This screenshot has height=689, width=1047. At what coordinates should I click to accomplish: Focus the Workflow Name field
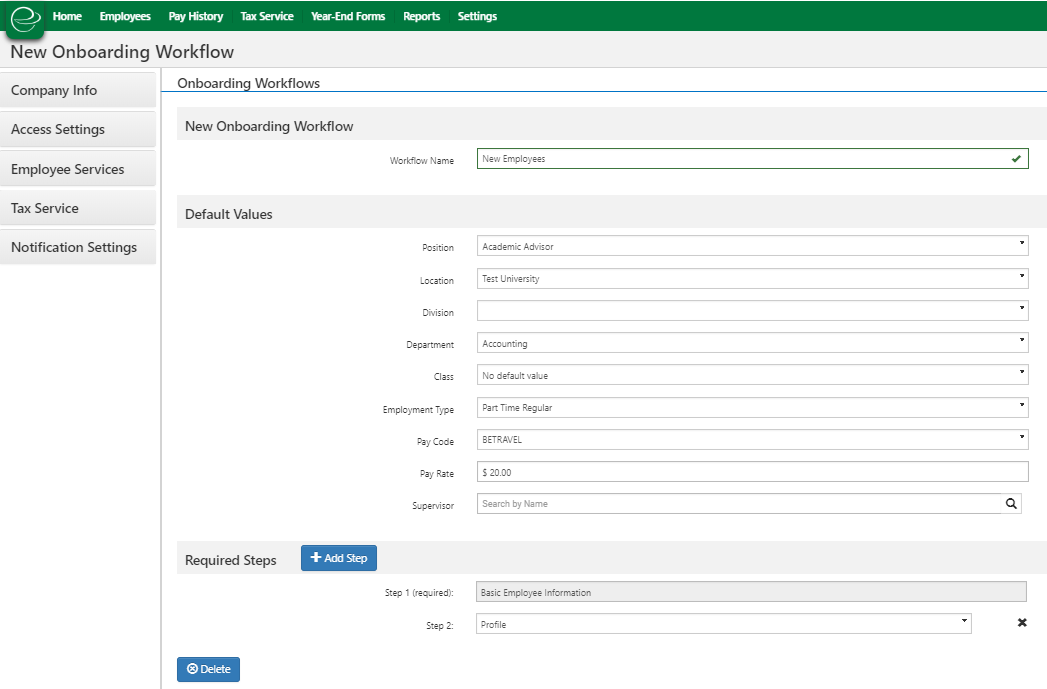753,159
